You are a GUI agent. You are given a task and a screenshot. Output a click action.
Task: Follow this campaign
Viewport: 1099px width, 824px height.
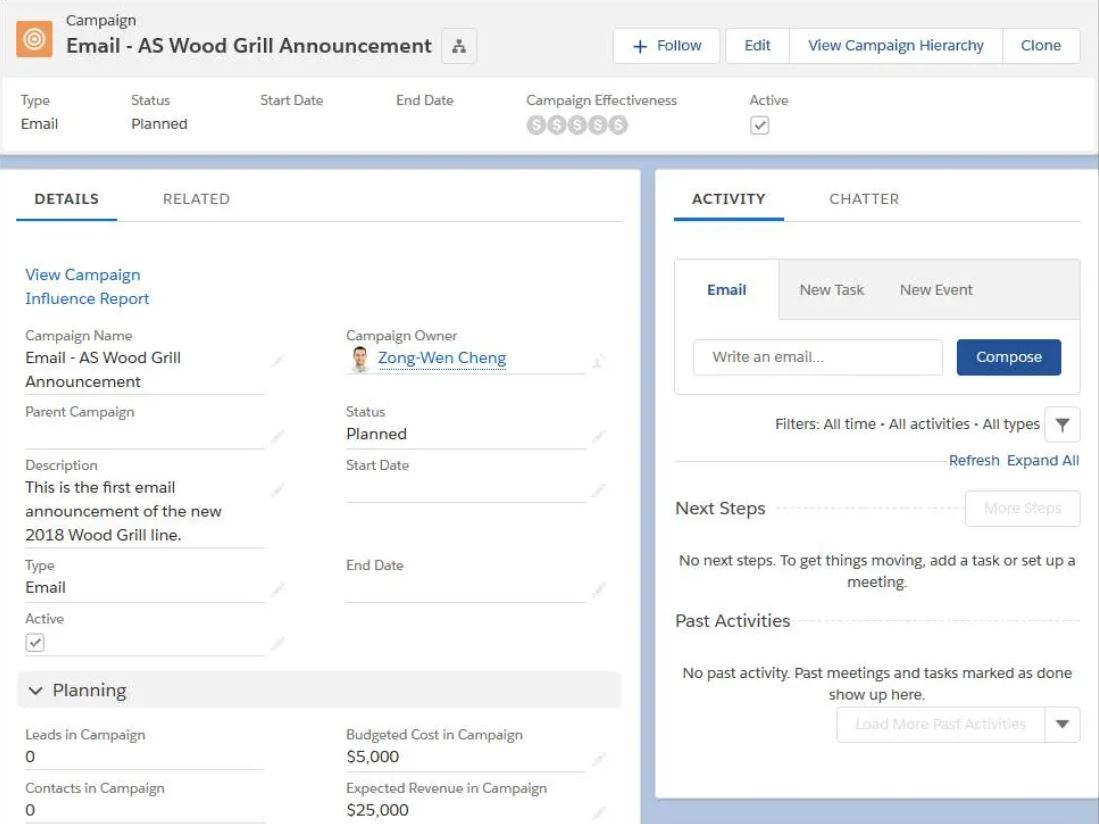click(x=666, y=45)
